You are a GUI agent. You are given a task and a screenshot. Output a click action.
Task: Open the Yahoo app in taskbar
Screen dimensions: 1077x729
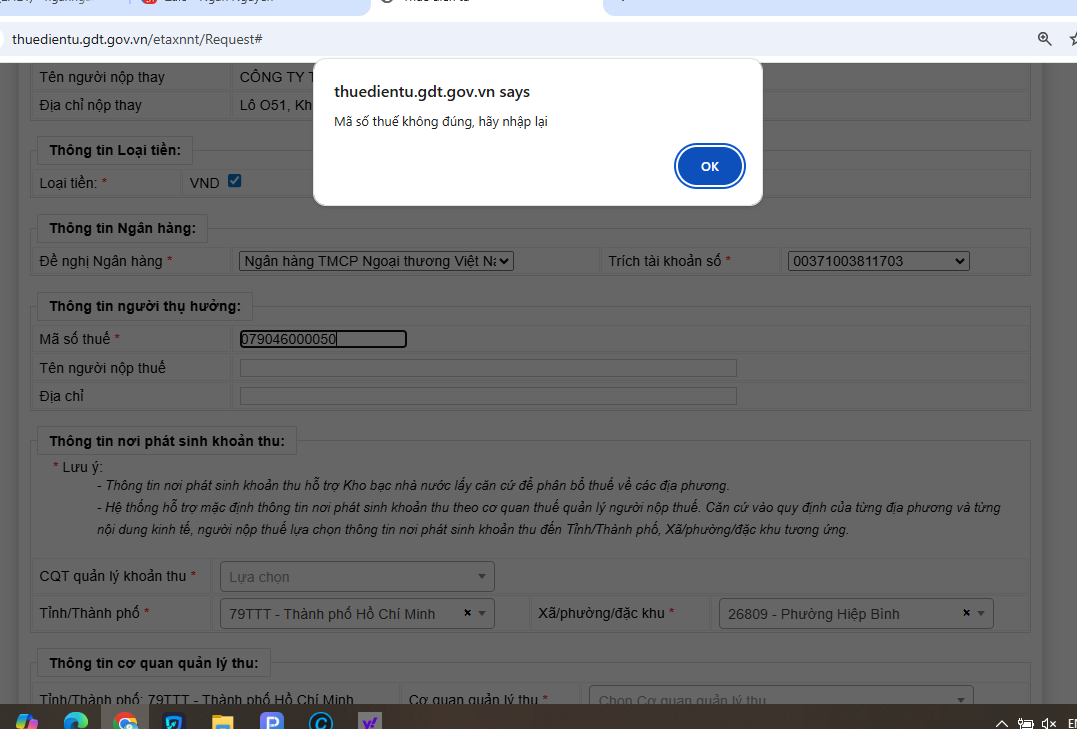point(369,721)
